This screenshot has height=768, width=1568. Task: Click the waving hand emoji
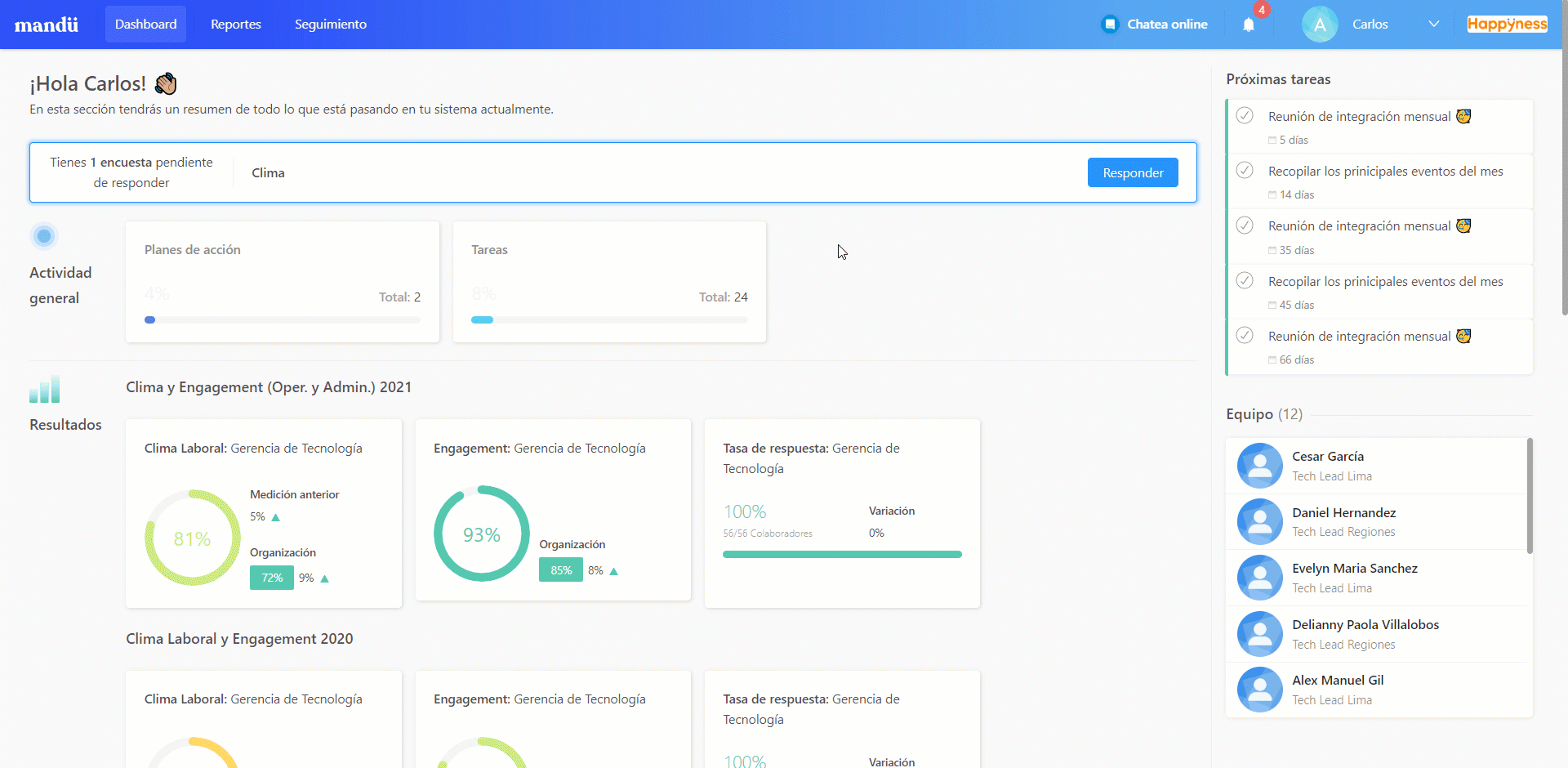pyautogui.click(x=166, y=83)
